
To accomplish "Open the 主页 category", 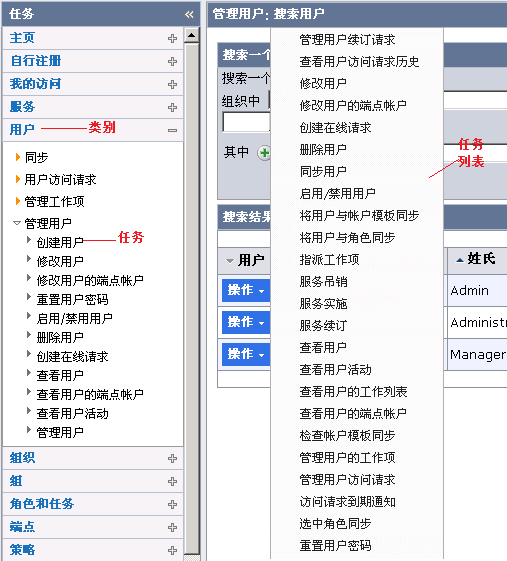I will (22, 38).
